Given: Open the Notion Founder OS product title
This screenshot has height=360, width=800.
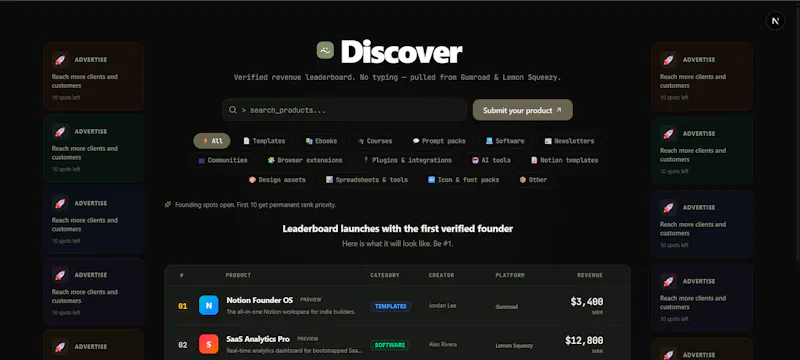Looking at the screenshot, I should [260, 300].
